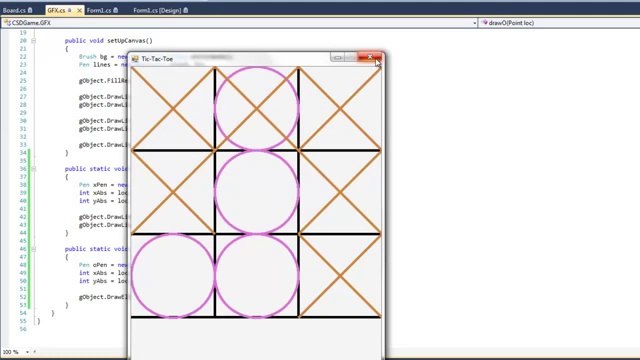The width and height of the screenshot is (640, 360).
Task: Click line number 19 in the gutter
Action: [x=23, y=33]
